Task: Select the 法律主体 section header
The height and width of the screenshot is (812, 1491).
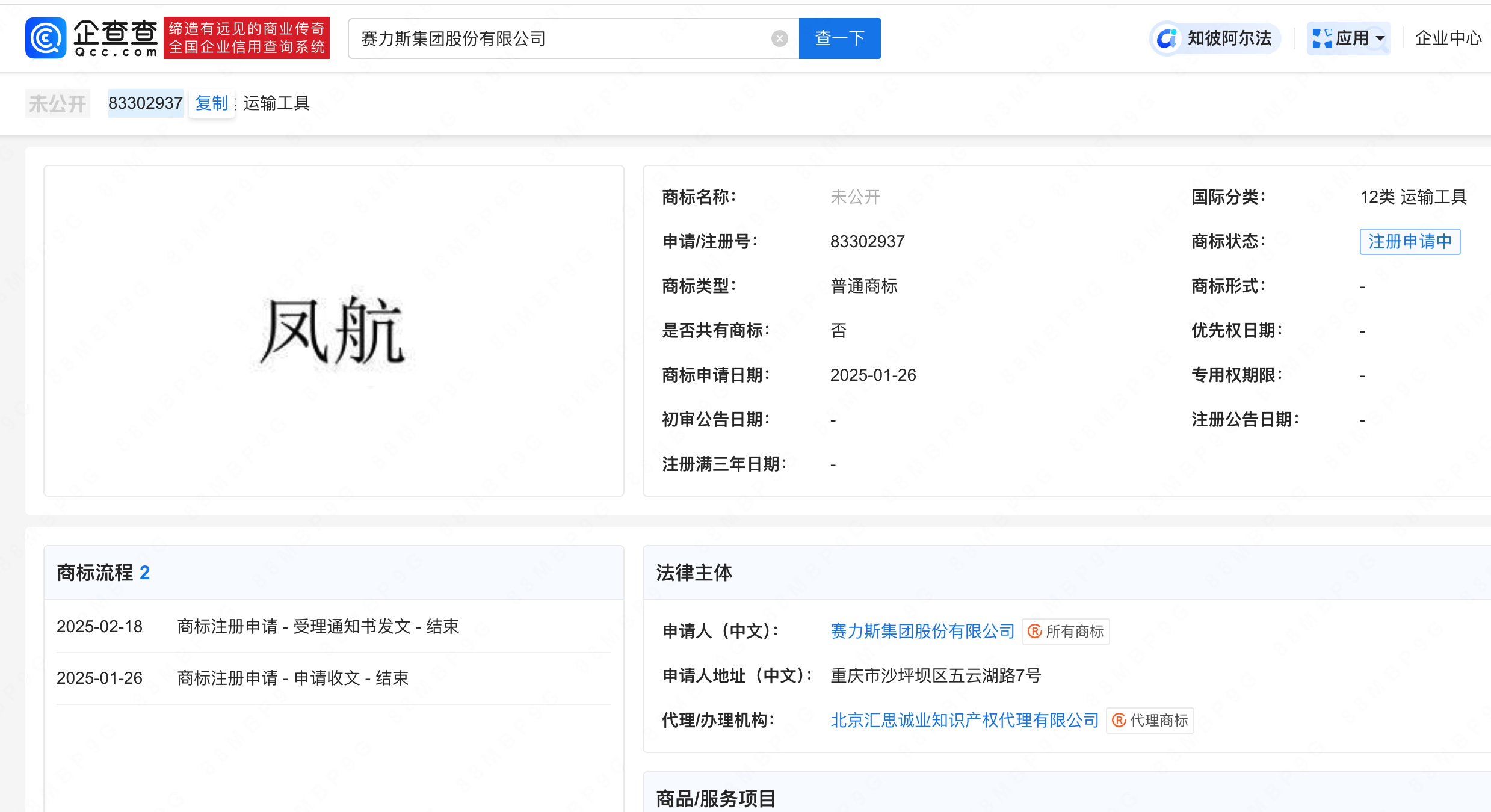Action: coord(694,573)
